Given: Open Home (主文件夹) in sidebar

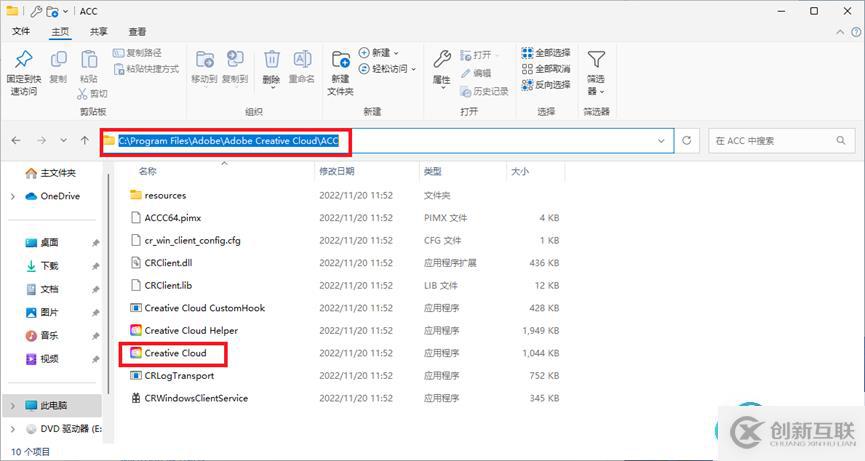Looking at the screenshot, I should 51,173.
